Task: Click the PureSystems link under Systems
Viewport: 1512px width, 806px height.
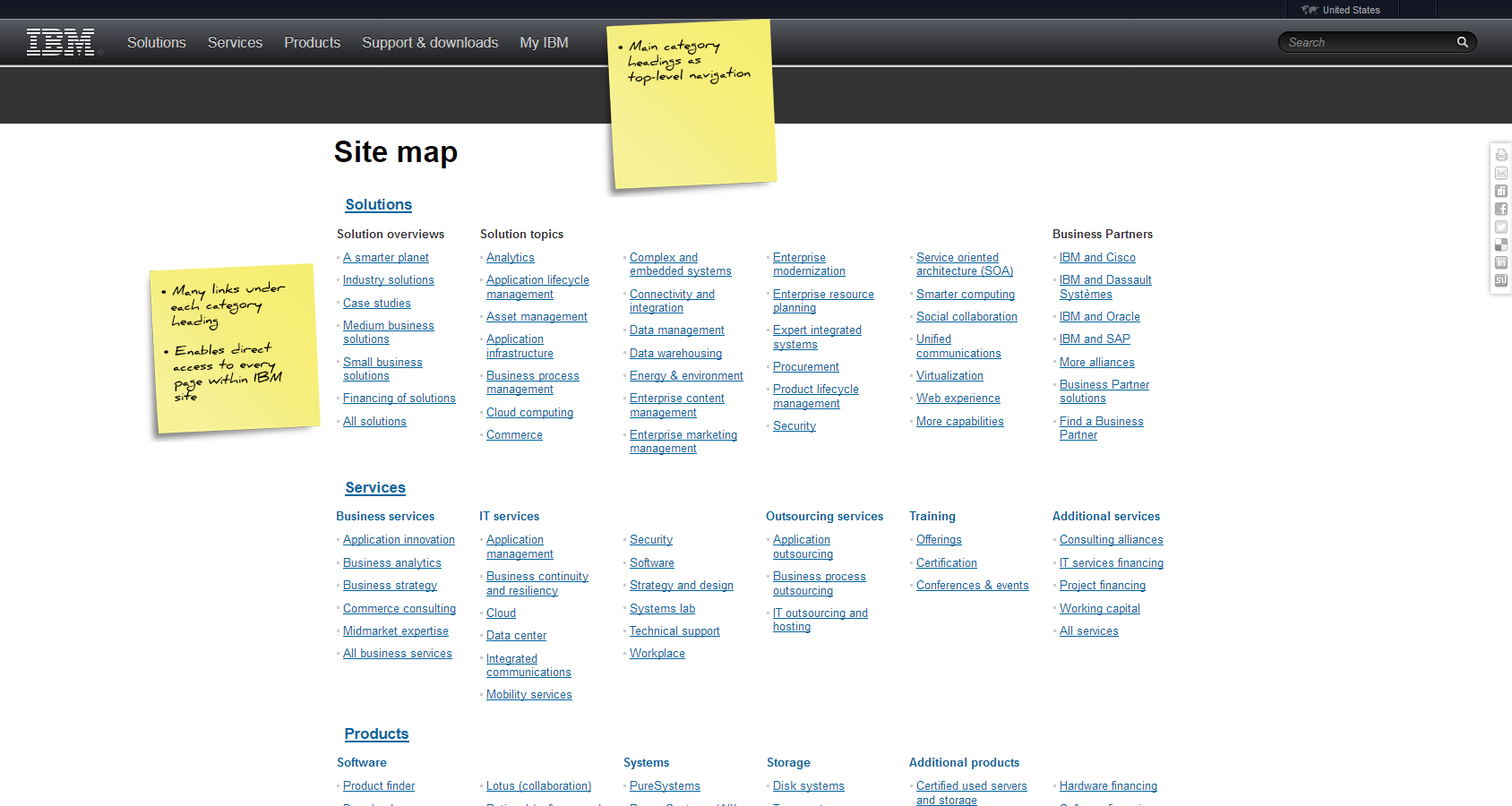Action: pyautogui.click(x=665, y=786)
